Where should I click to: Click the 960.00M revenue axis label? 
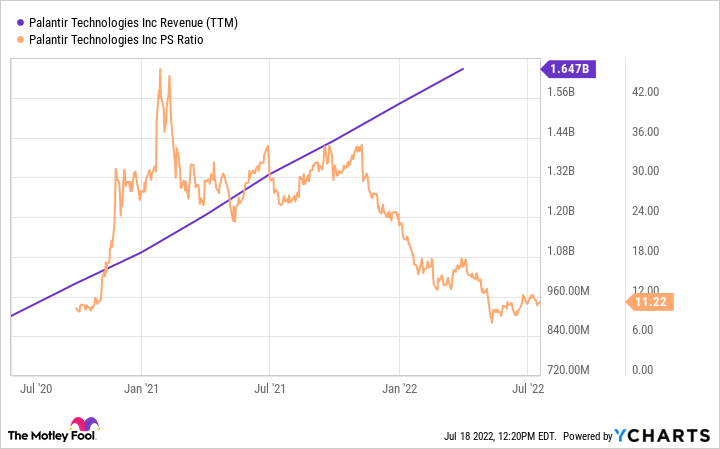568,291
